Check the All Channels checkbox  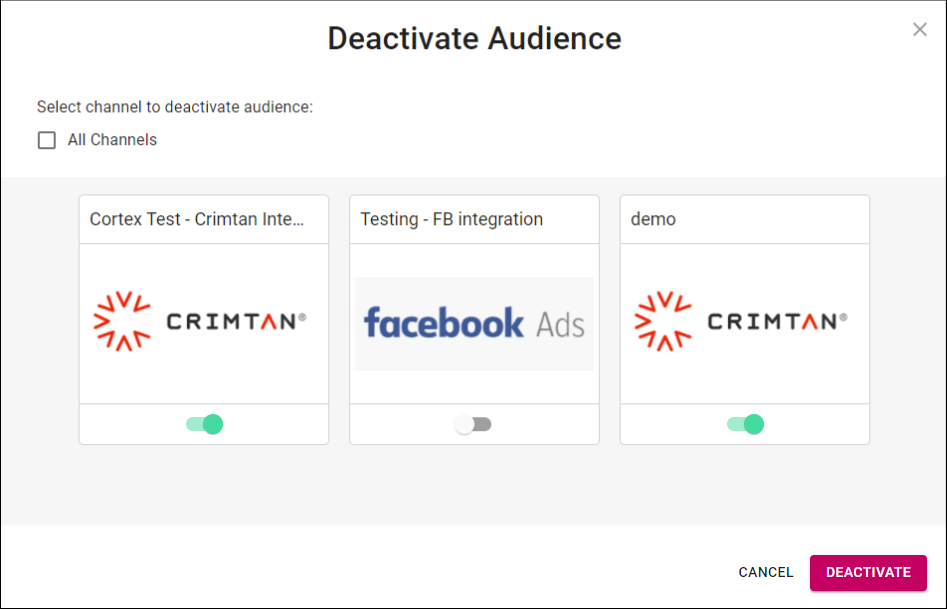(47, 140)
